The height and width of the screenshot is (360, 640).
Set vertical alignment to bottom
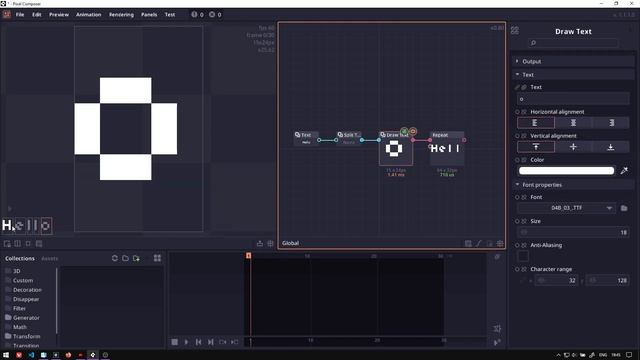tap(611, 147)
